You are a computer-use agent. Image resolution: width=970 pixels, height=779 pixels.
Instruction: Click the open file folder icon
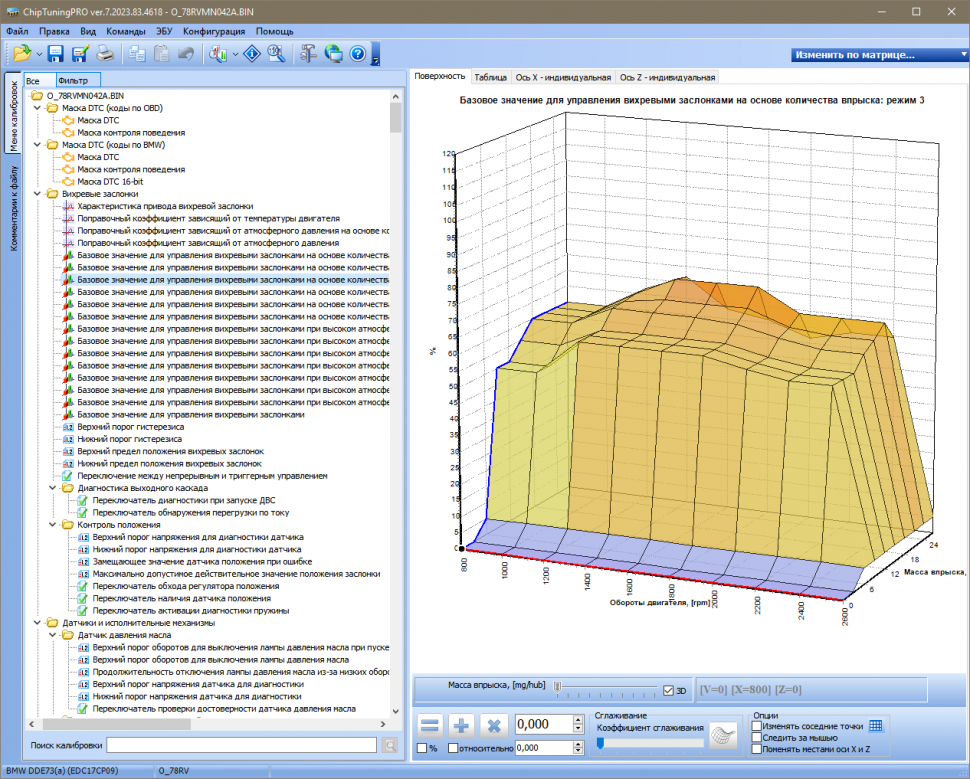(21, 53)
